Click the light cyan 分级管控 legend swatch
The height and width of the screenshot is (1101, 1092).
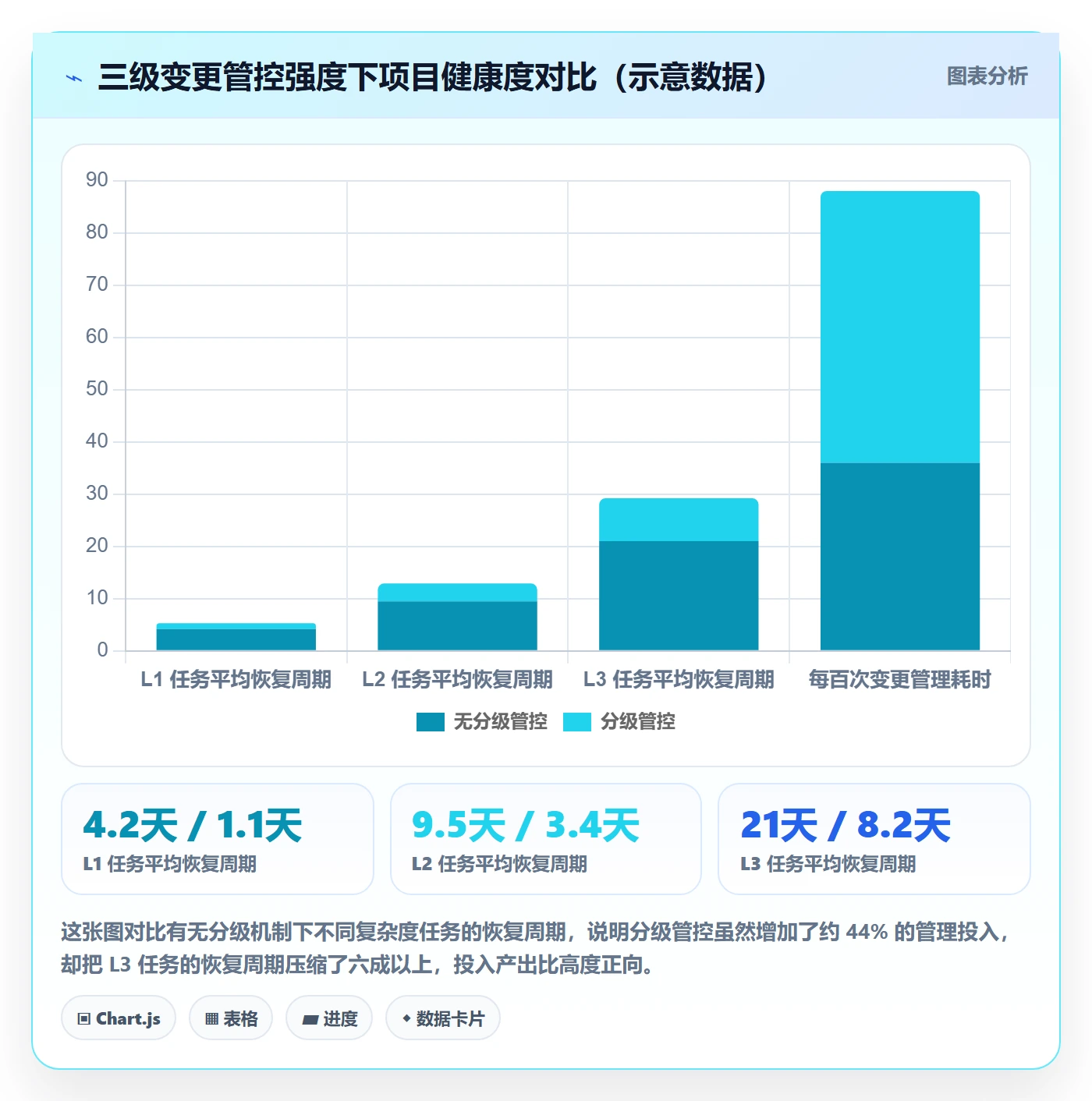(x=577, y=722)
